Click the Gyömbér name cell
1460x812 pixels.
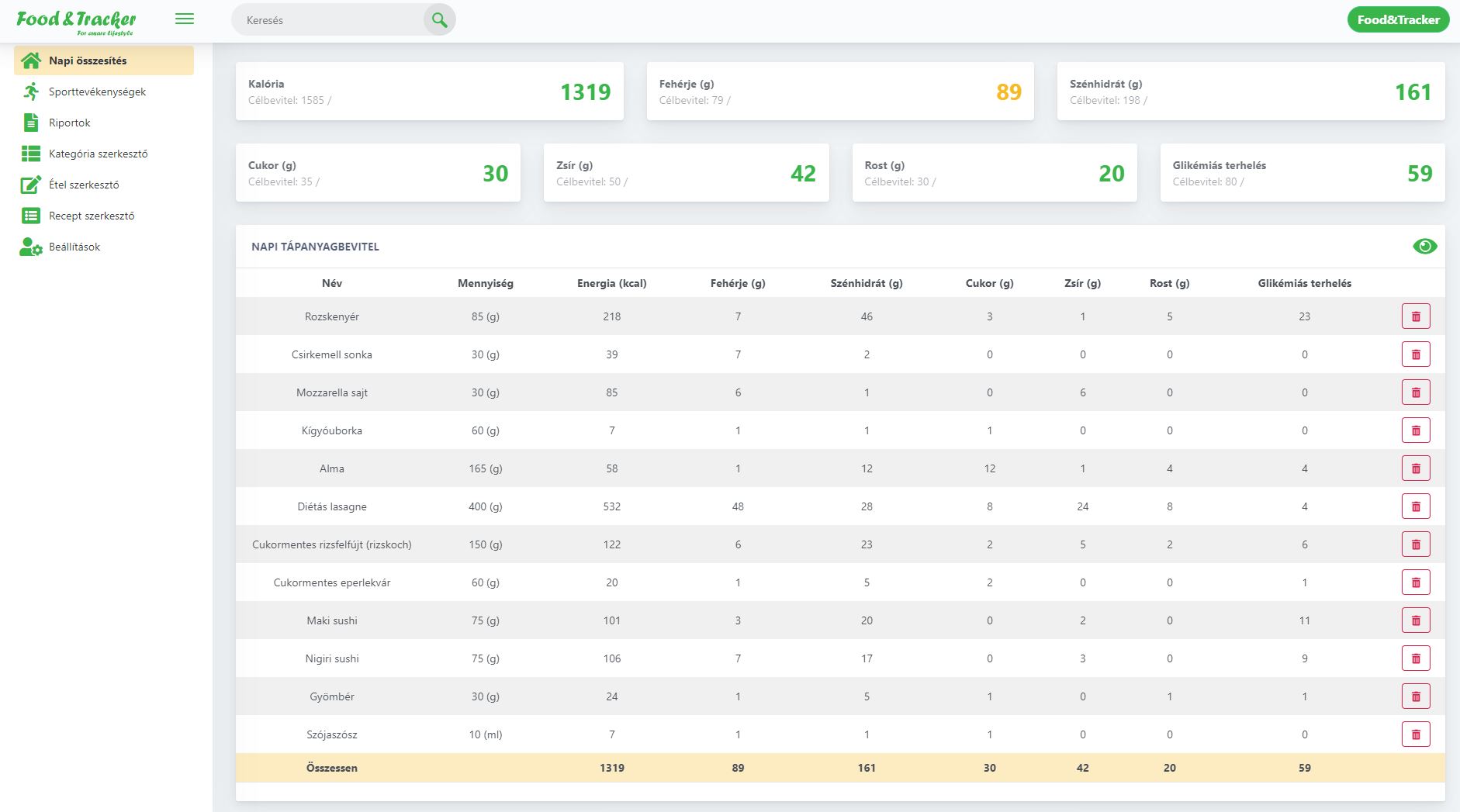point(332,696)
